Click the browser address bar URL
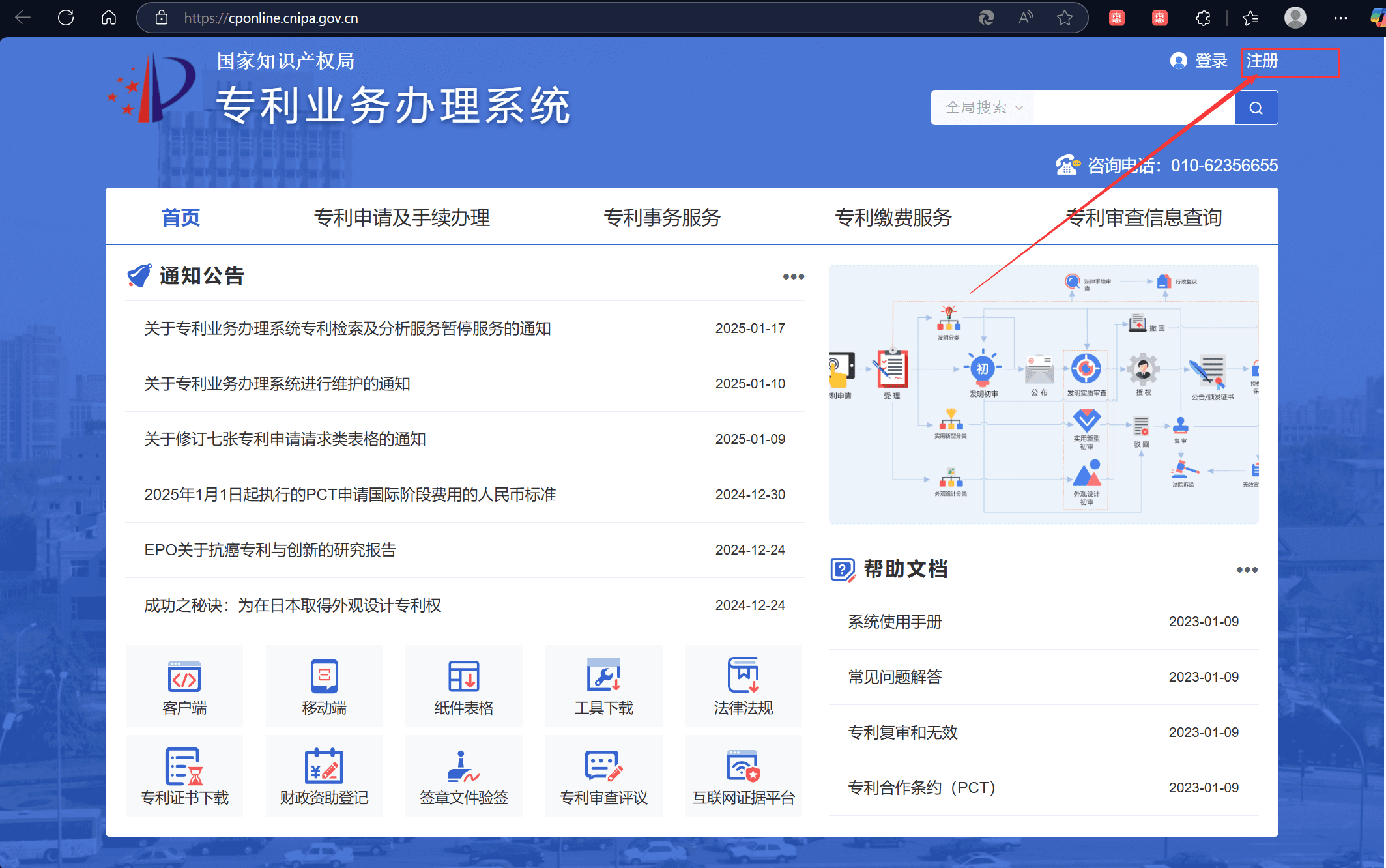The width and height of the screenshot is (1386, 868). tap(271, 18)
